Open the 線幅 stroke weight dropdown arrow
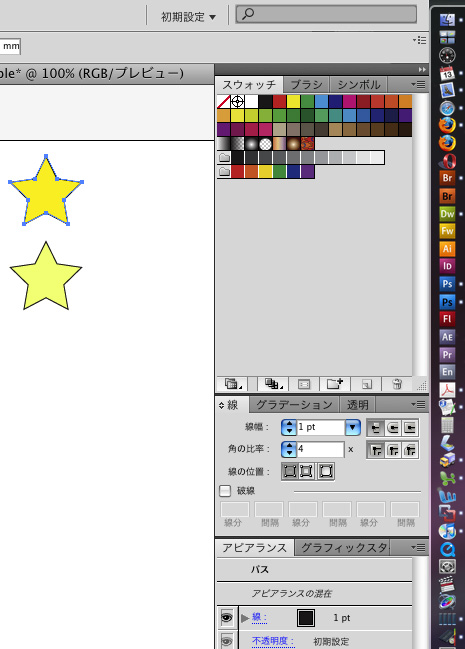 [353, 427]
